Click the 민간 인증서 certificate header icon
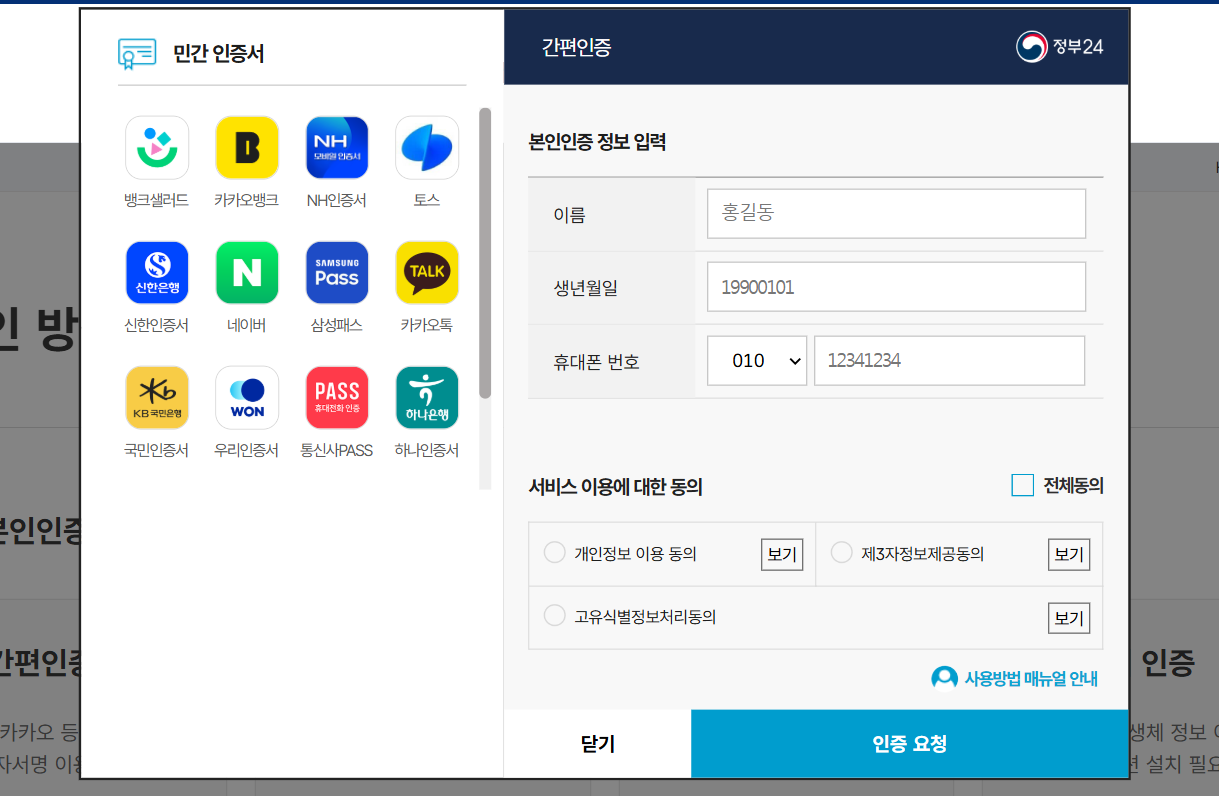 pos(137,53)
